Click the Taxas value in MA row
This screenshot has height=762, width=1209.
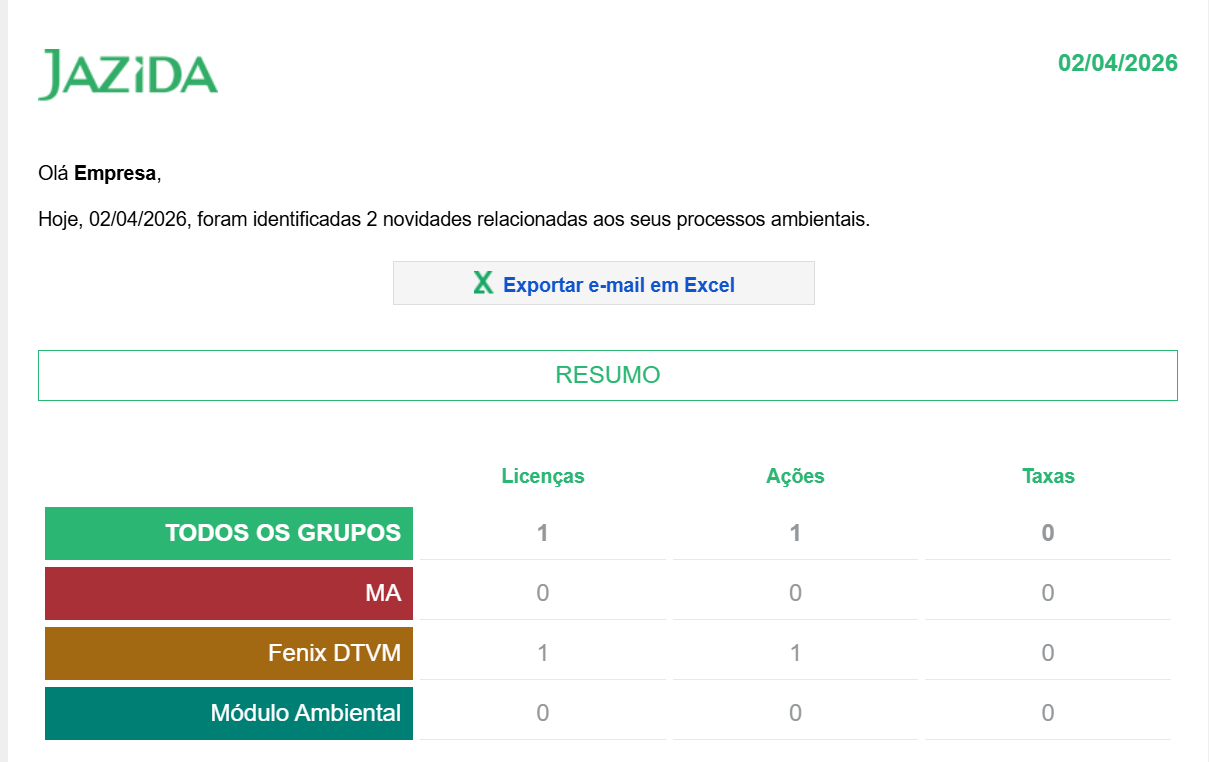coord(1047,593)
